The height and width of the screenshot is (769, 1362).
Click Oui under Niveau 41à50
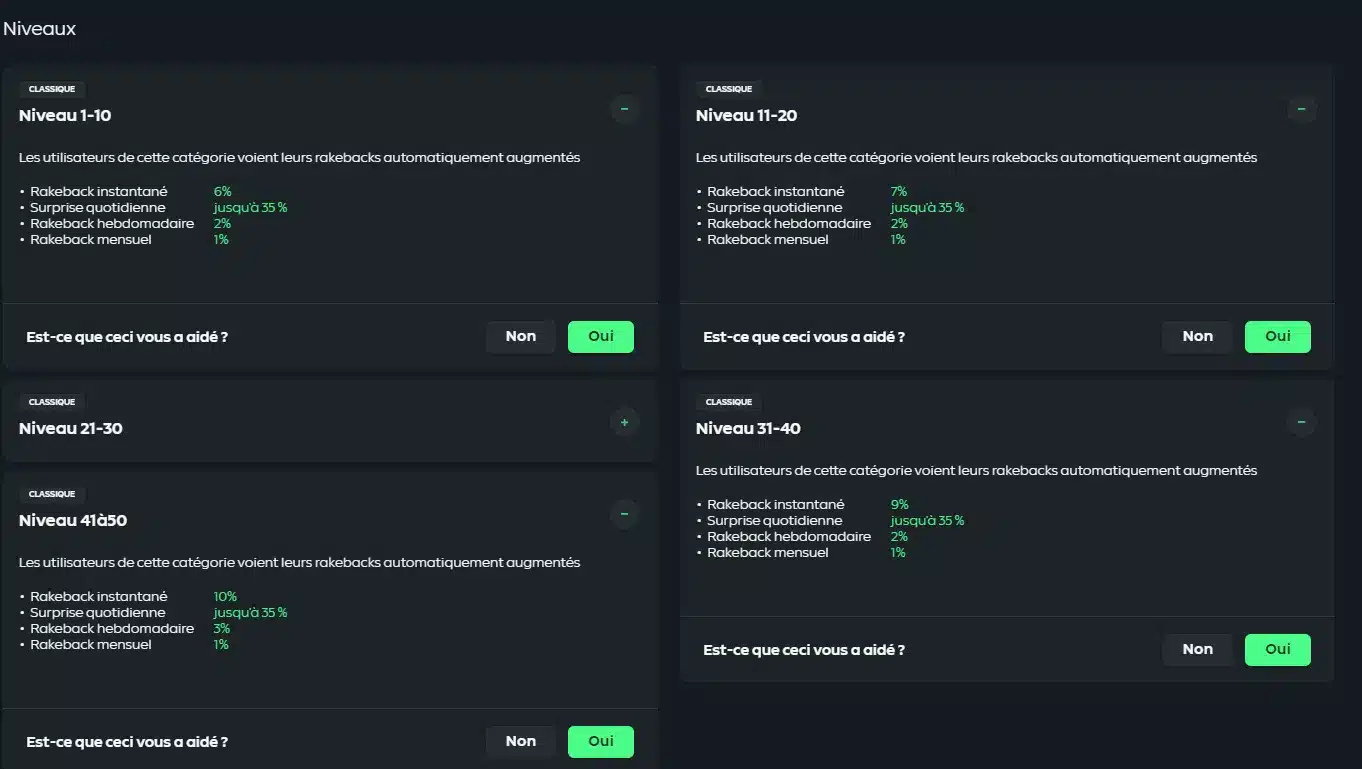(601, 742)
